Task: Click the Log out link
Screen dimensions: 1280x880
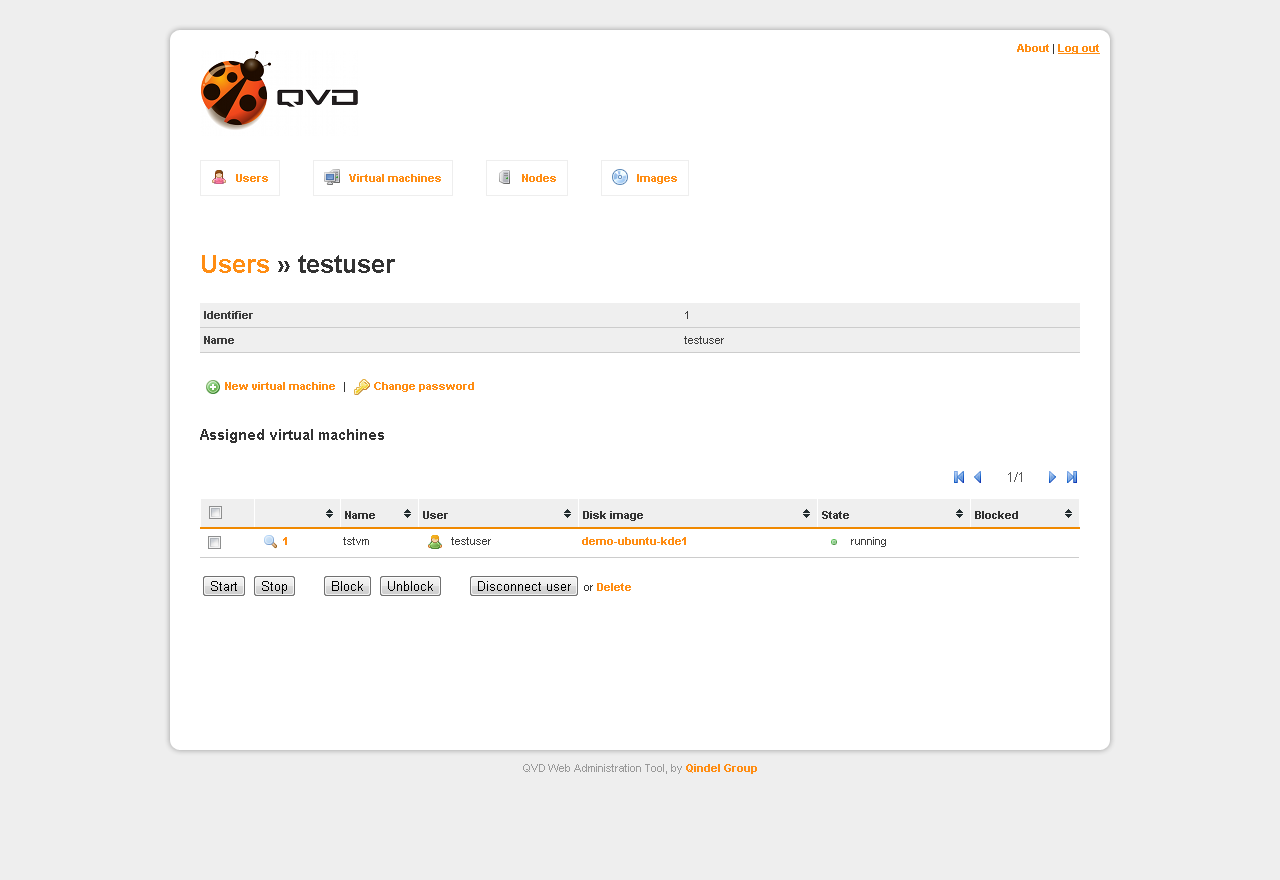Action: point(1078,48)
